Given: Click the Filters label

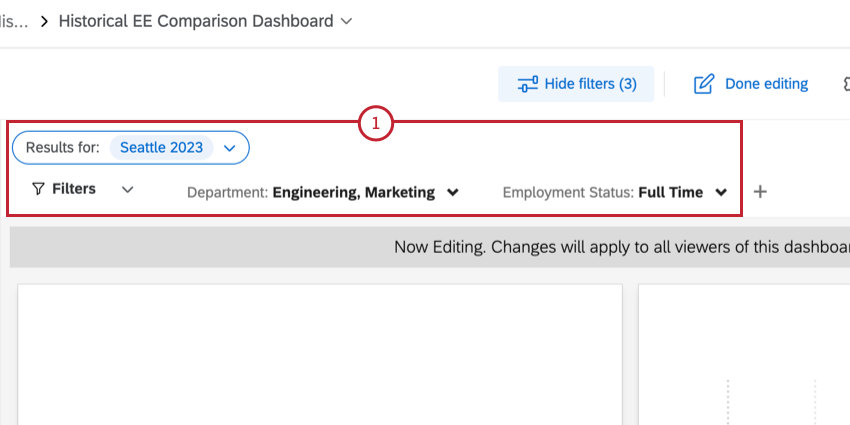Looking at the screenshot, I should click(x=74, y=189).
